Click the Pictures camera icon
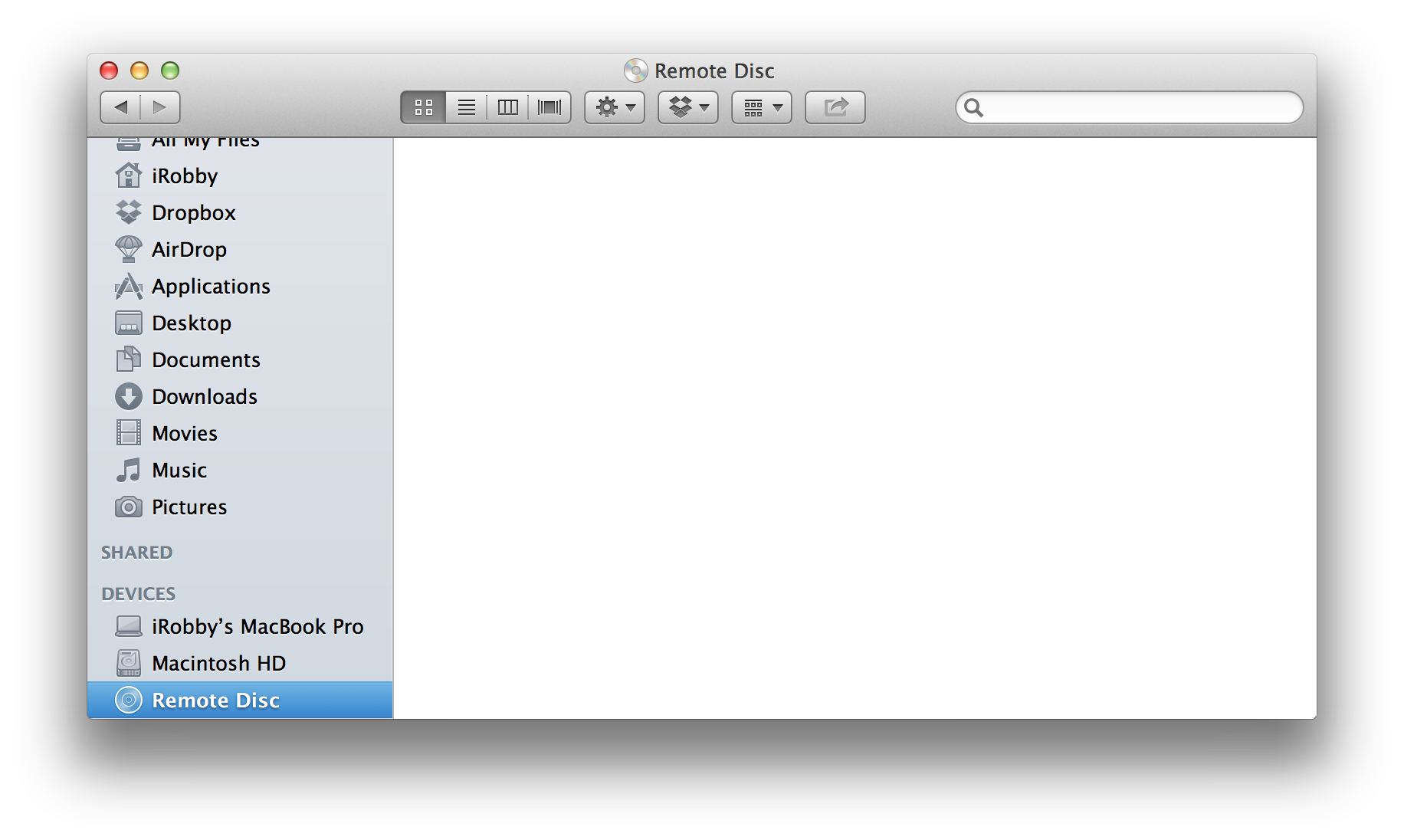 [128, 507]
